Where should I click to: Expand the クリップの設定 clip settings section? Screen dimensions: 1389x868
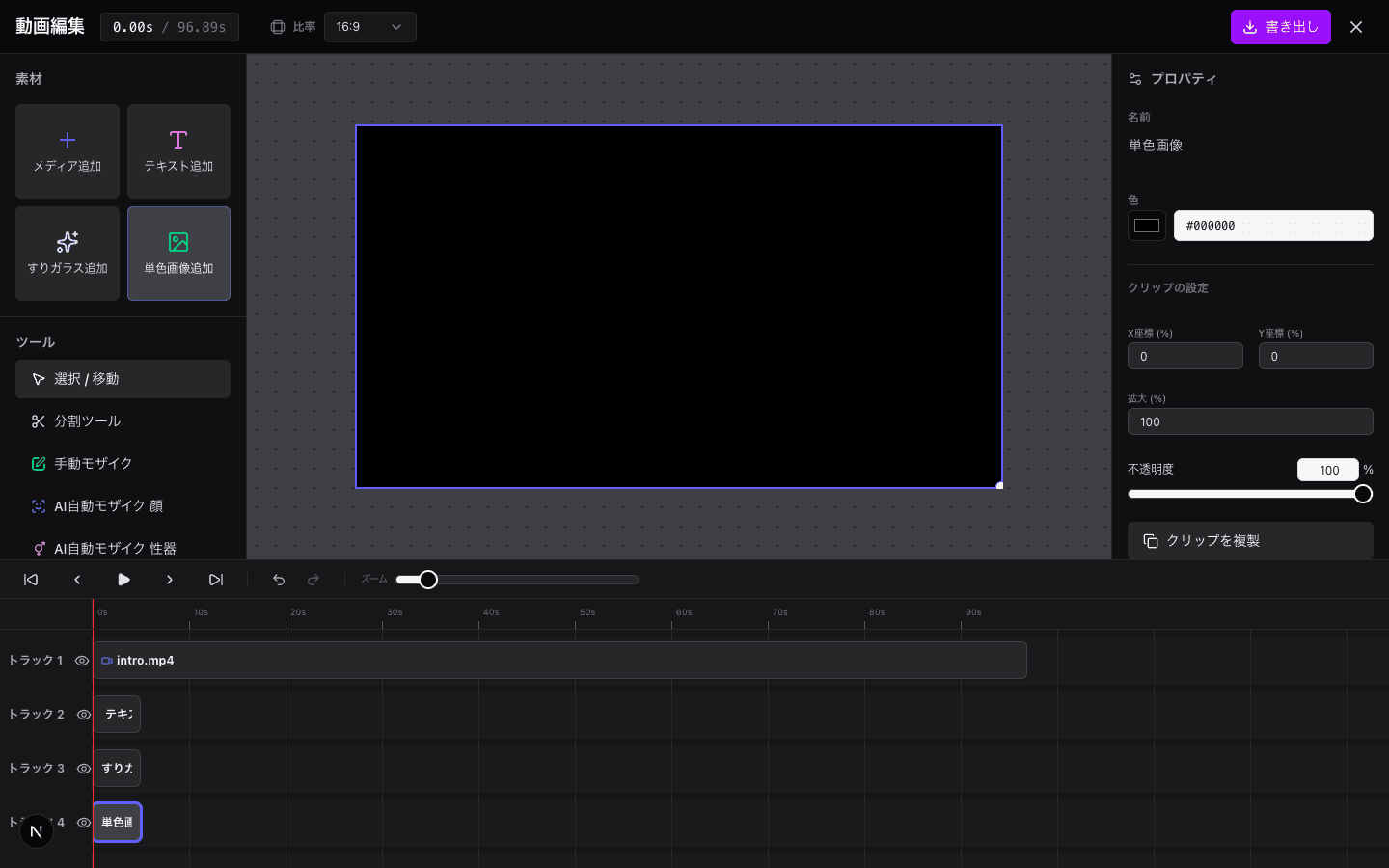(x=1167, y=287)
